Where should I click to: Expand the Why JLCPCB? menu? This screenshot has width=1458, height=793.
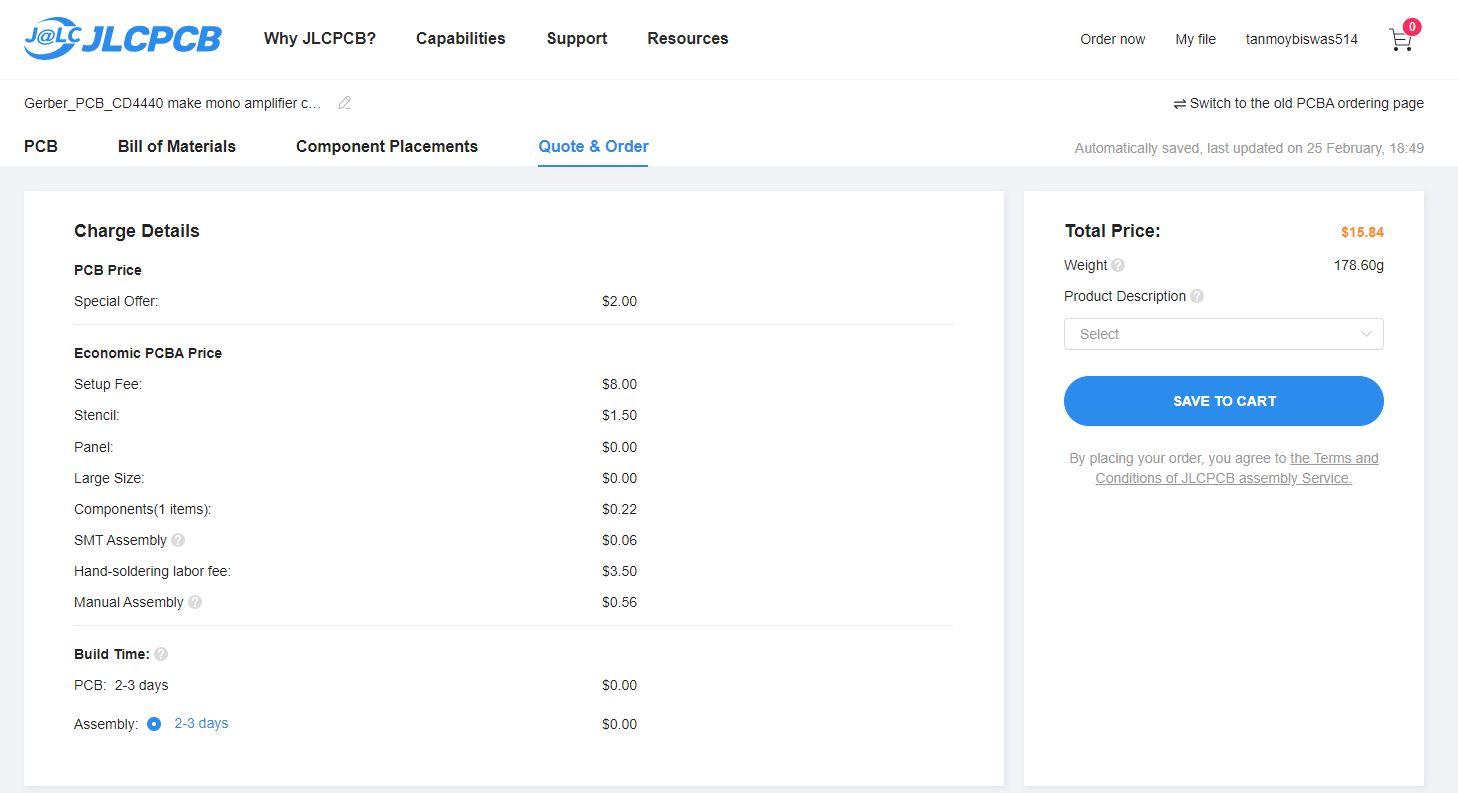pos(320,38)
